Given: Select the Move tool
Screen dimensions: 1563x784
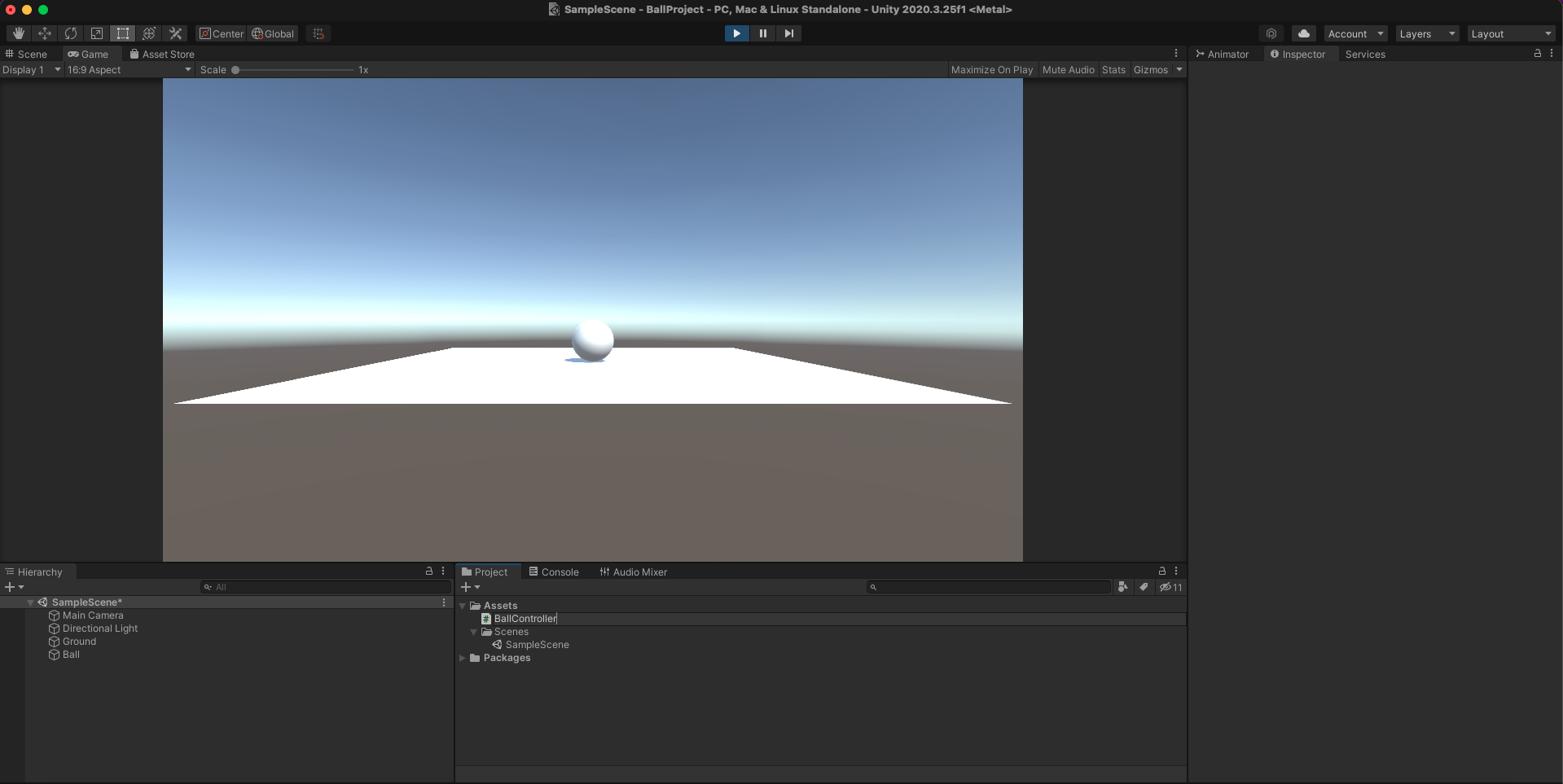Looking at the screenshot, I should click(x=45, y=33).
